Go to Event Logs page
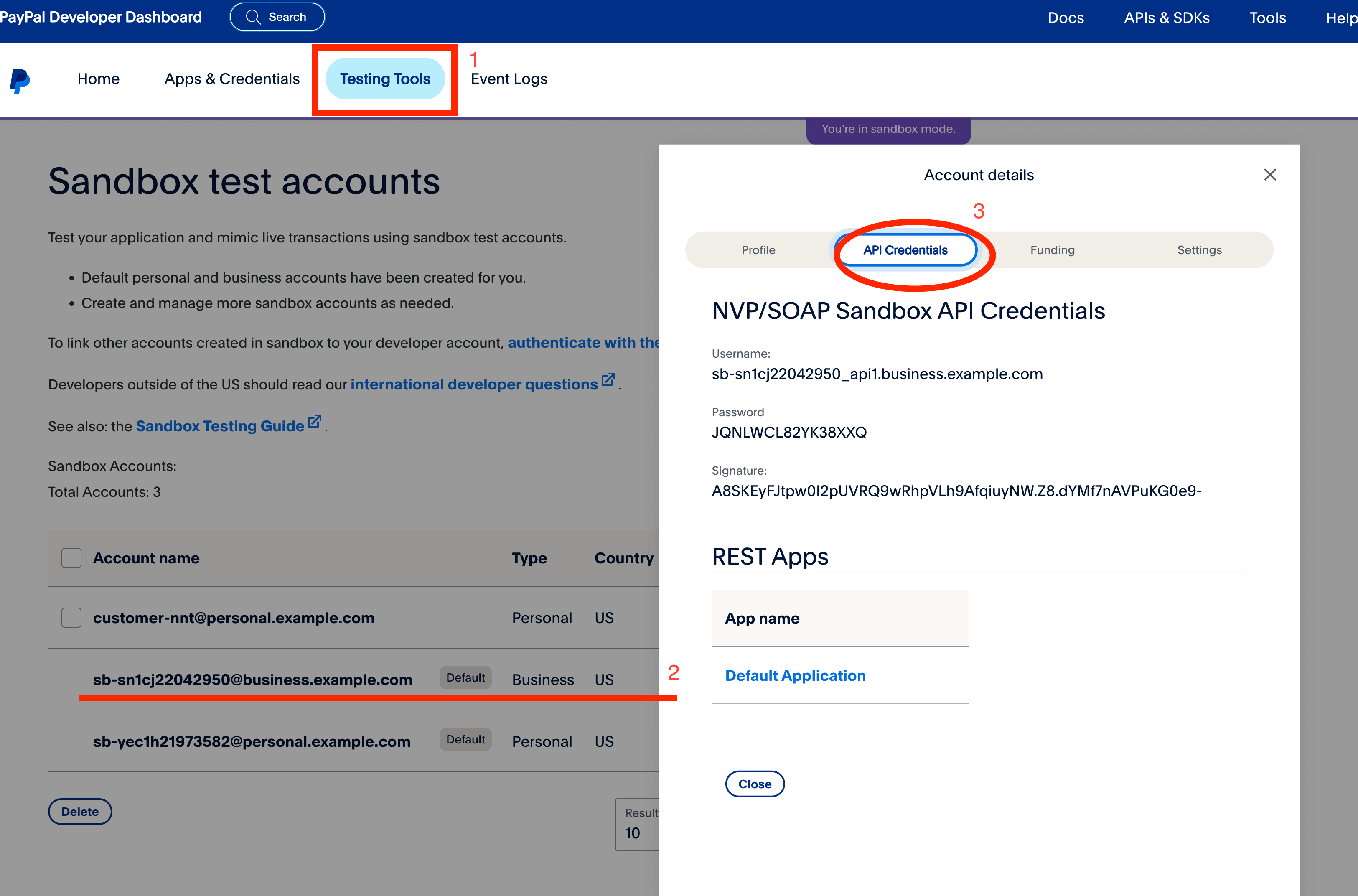This screenshot has width=1358, height=896. click(x=509, y=79)
